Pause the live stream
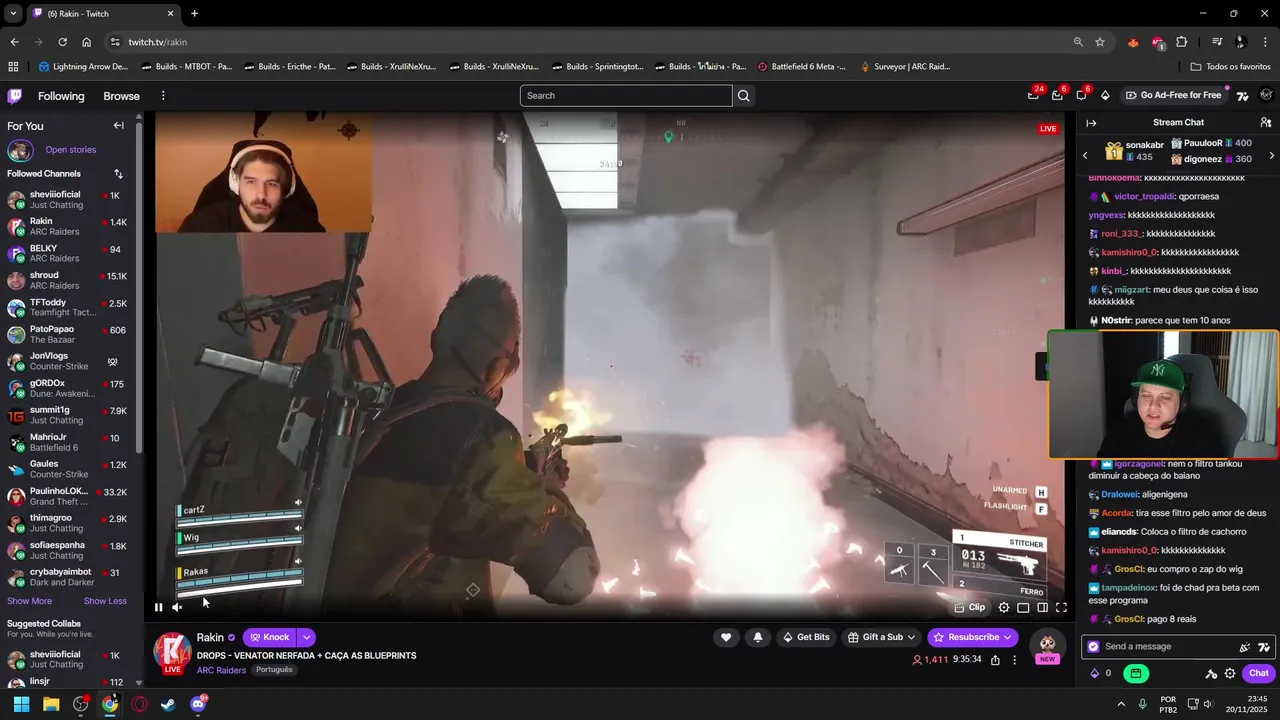Viewport: 1280px width, 720px height. click(x=158, y=607)
